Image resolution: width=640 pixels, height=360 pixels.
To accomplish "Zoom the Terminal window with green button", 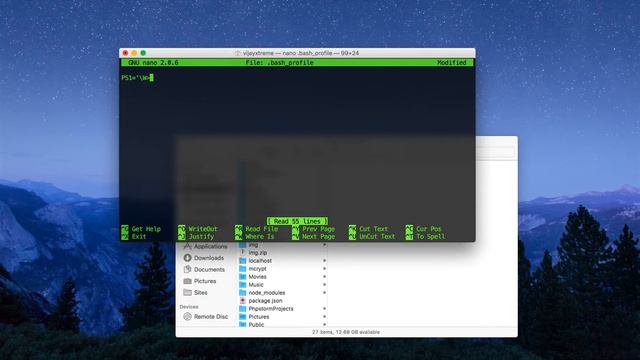I will 143,53.
